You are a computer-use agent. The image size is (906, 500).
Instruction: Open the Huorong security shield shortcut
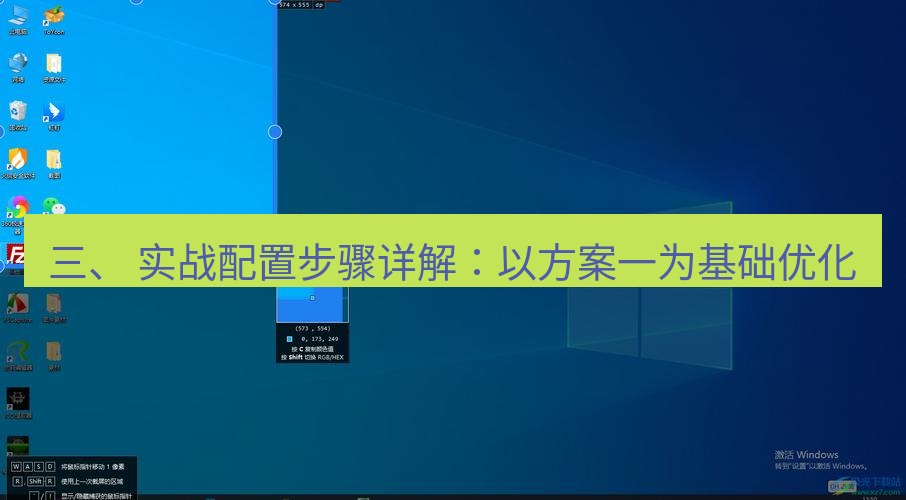click(18, 164)
